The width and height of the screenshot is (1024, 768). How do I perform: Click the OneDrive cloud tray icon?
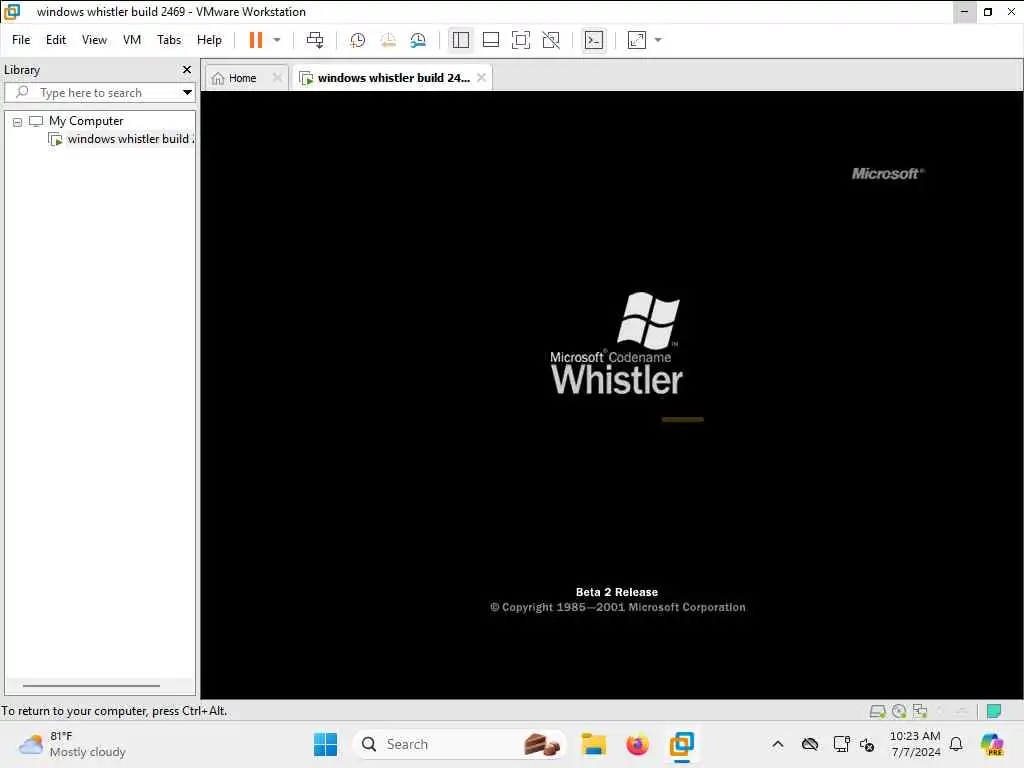pyautogui.click(x=810, y=744)
